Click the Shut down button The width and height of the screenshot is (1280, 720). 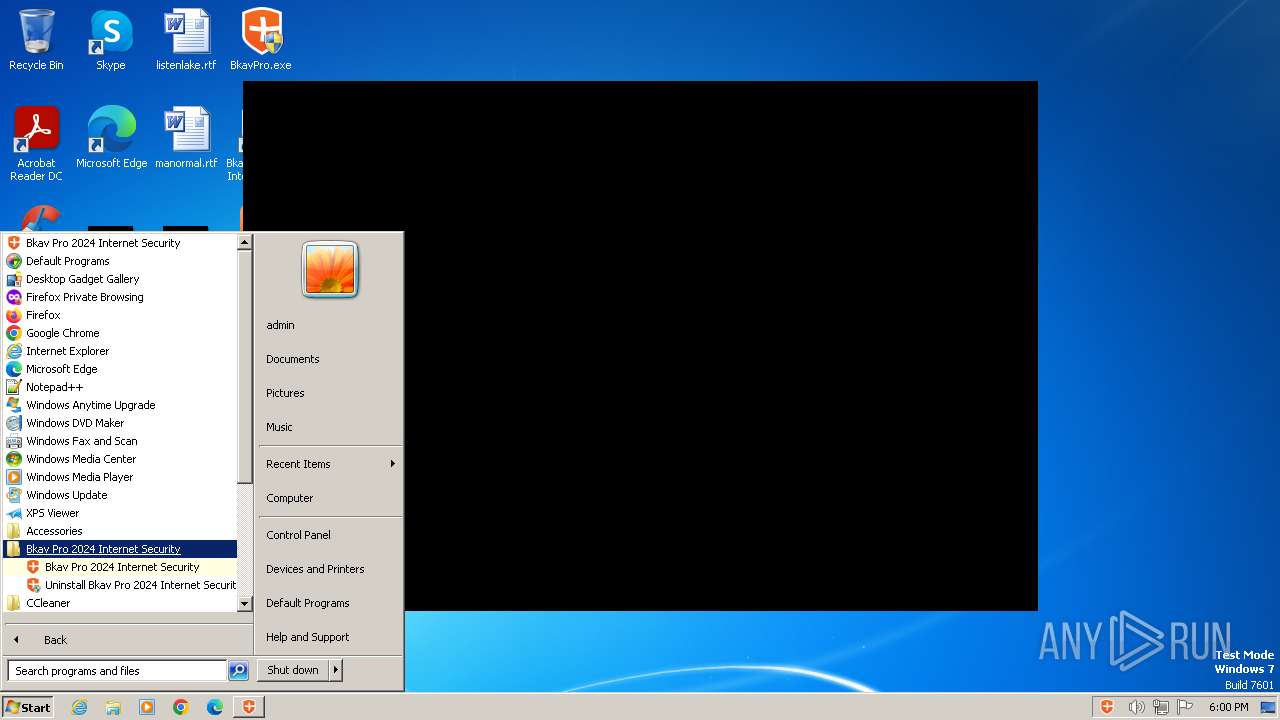[293, 670]
